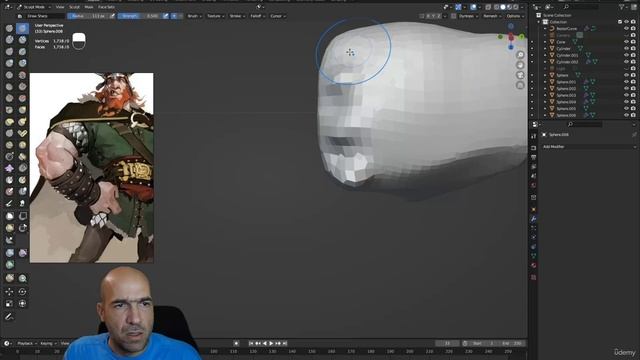Select the Draw brush tool
640x360 pixels.
[x=9, y=28]
